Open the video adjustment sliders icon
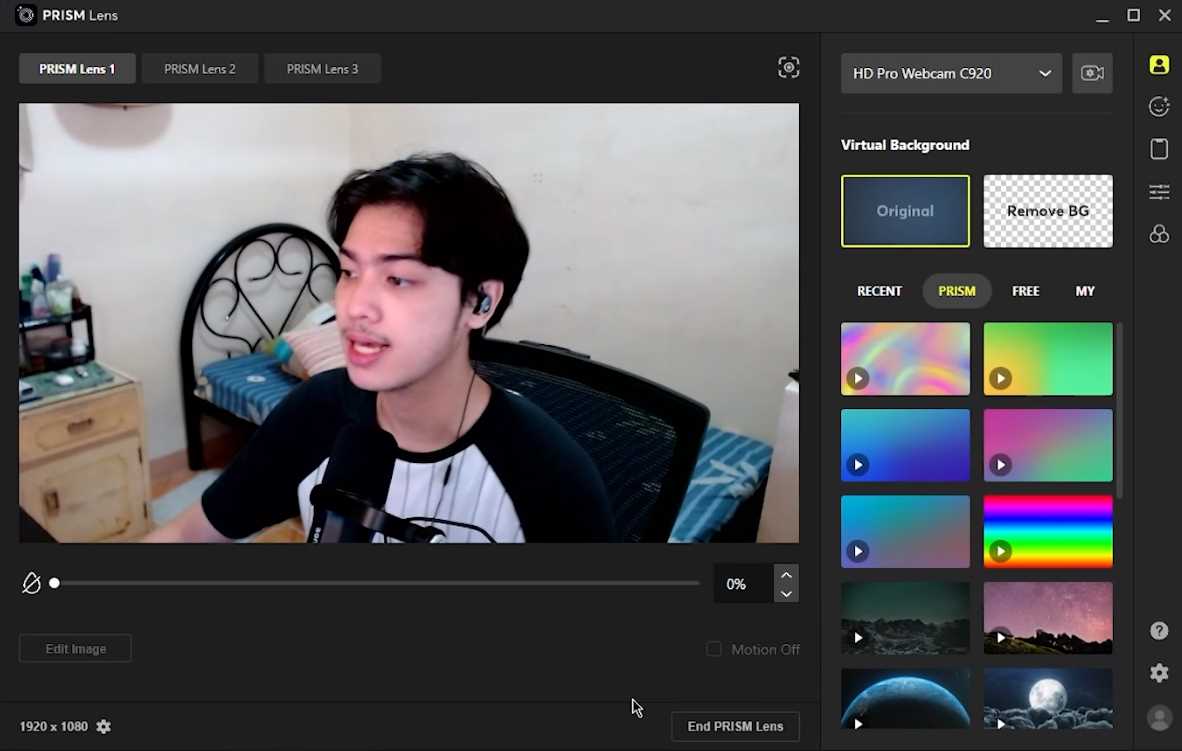 (1159, 192)
